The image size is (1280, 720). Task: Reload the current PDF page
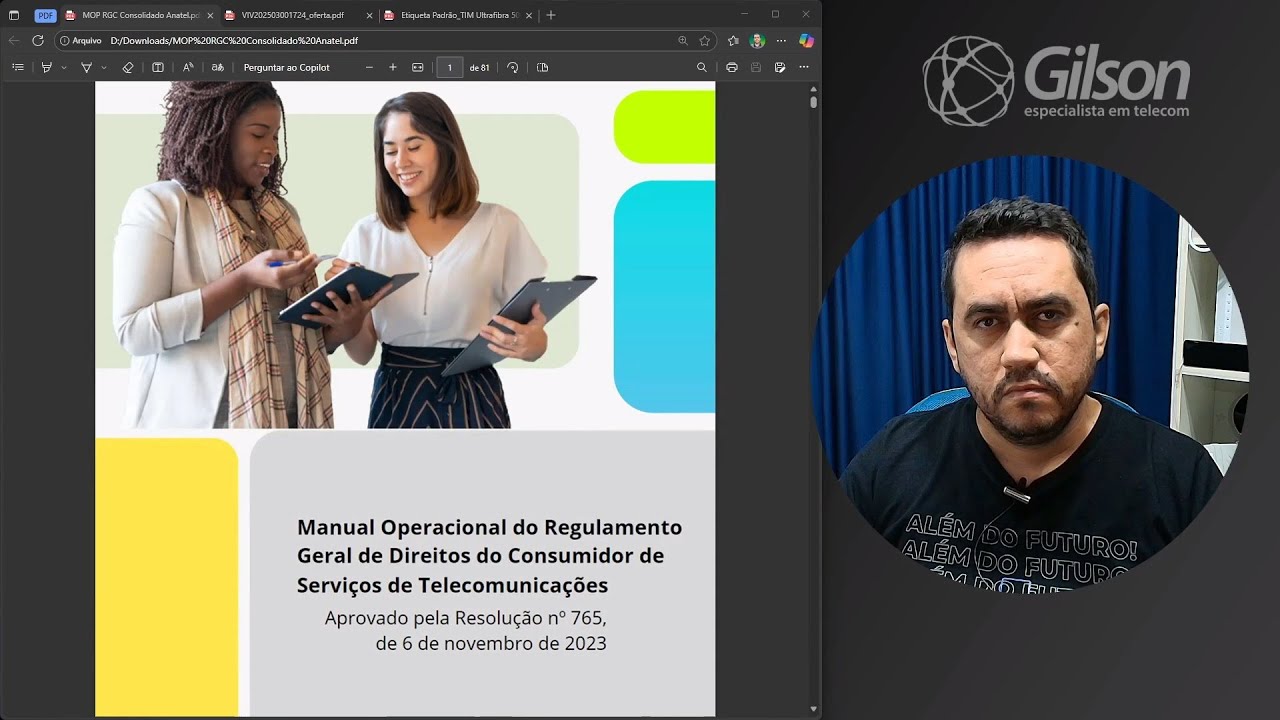38,41
